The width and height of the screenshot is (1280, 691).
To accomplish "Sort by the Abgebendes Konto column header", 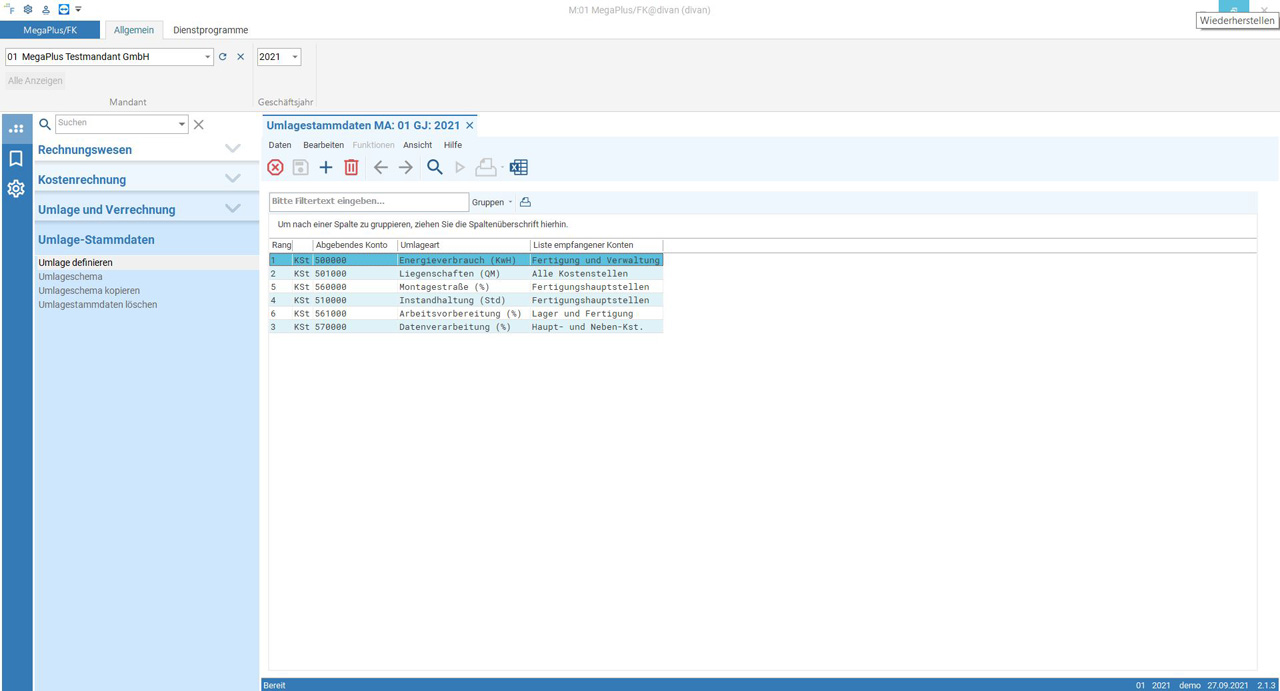I will click(x=355, y=245).
